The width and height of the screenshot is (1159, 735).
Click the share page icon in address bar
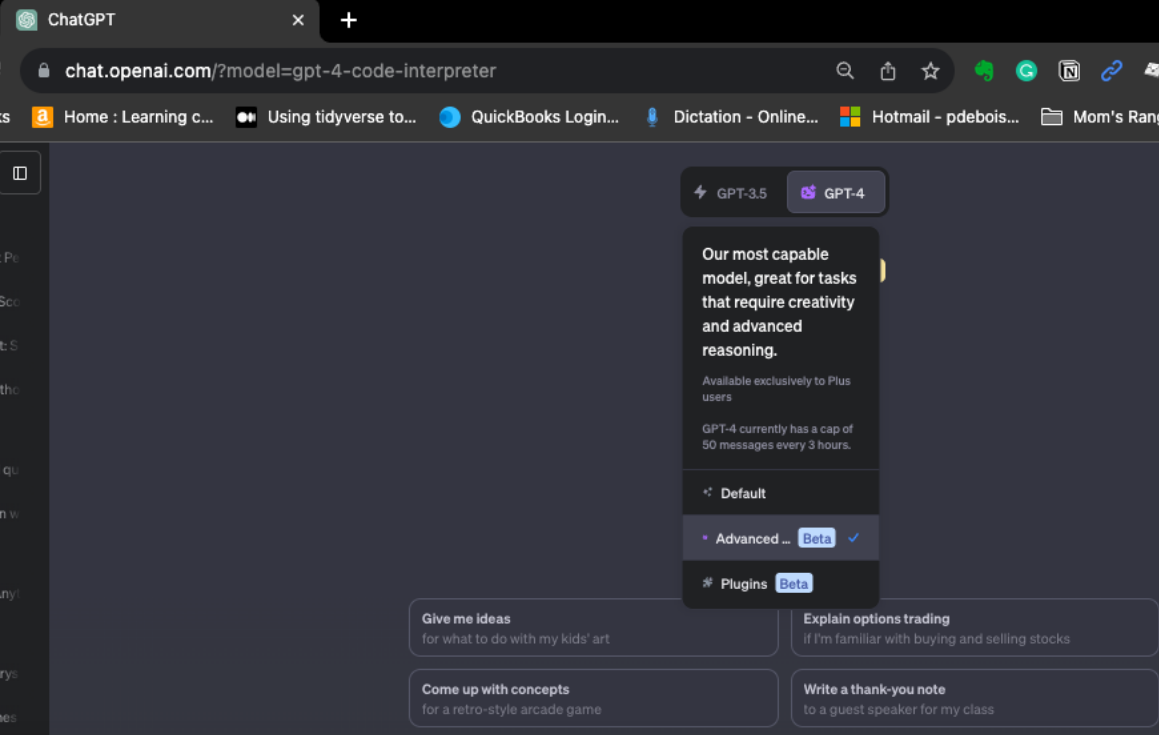(888, 71)
